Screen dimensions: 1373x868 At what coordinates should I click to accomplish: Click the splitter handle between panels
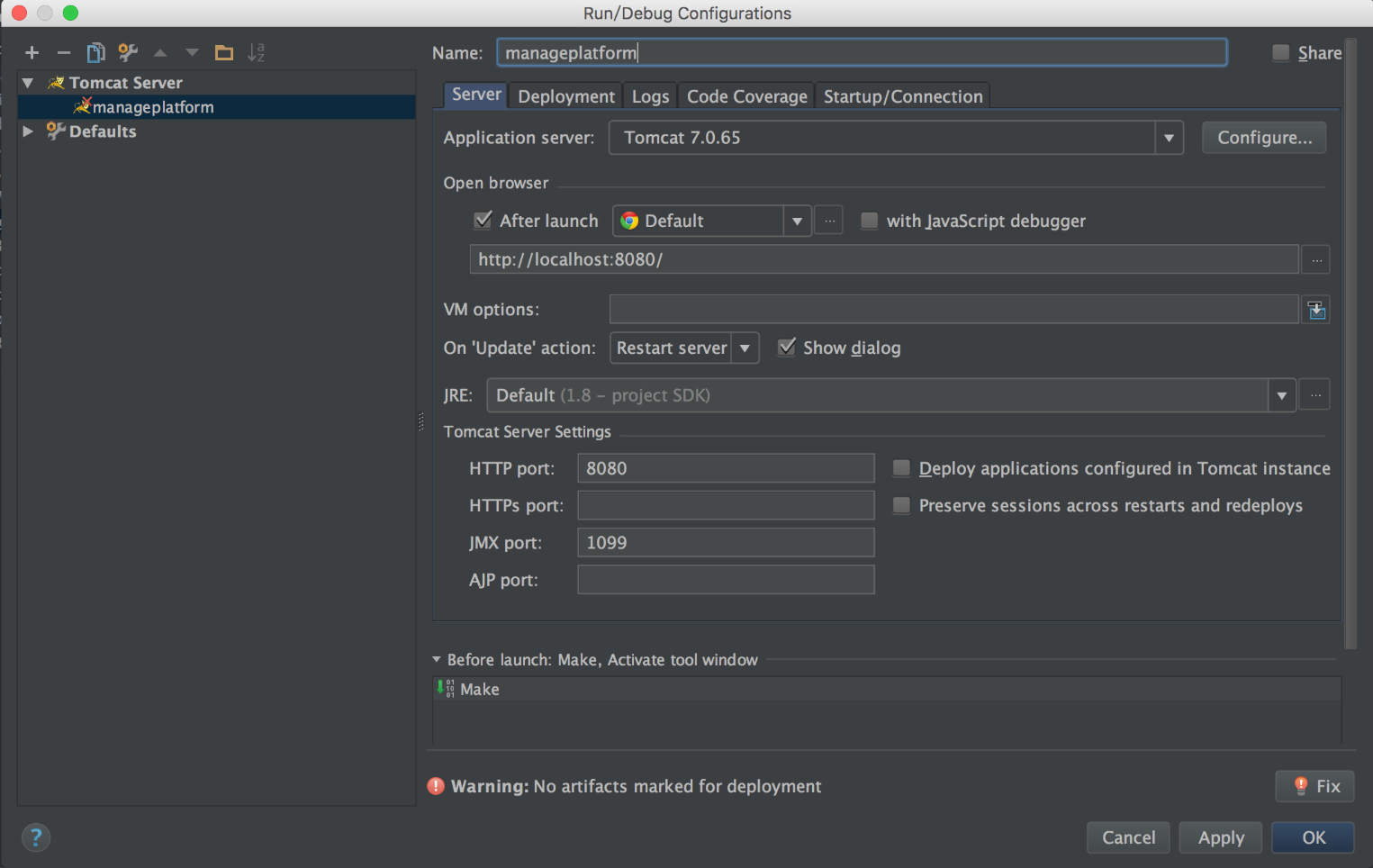pyautogui.click(x=420, y=421)
